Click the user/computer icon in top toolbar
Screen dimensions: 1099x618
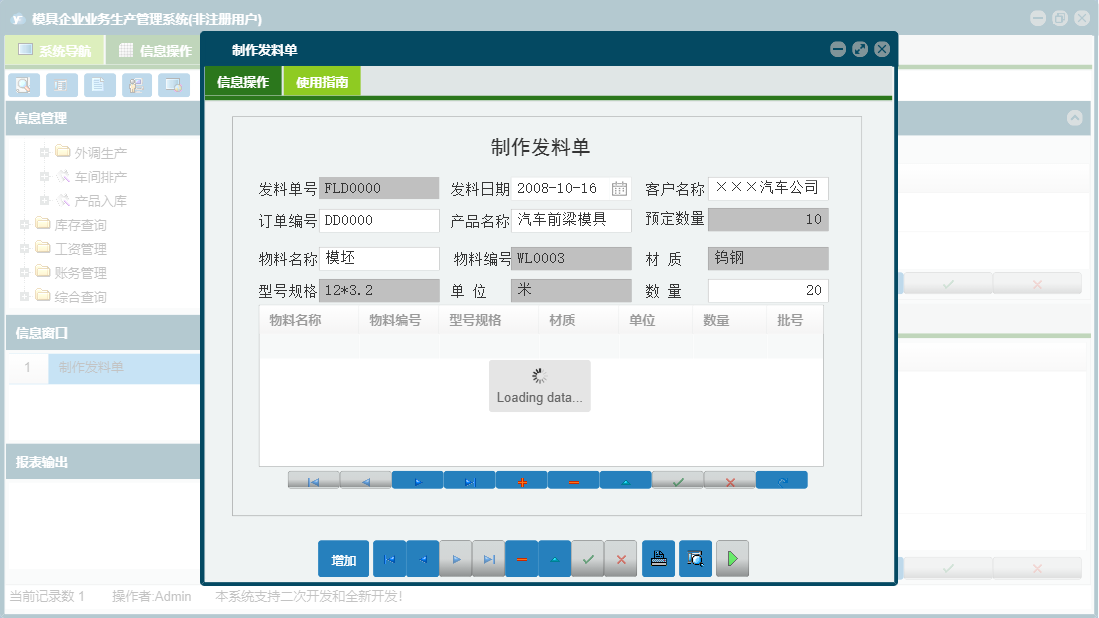point(135,85)
